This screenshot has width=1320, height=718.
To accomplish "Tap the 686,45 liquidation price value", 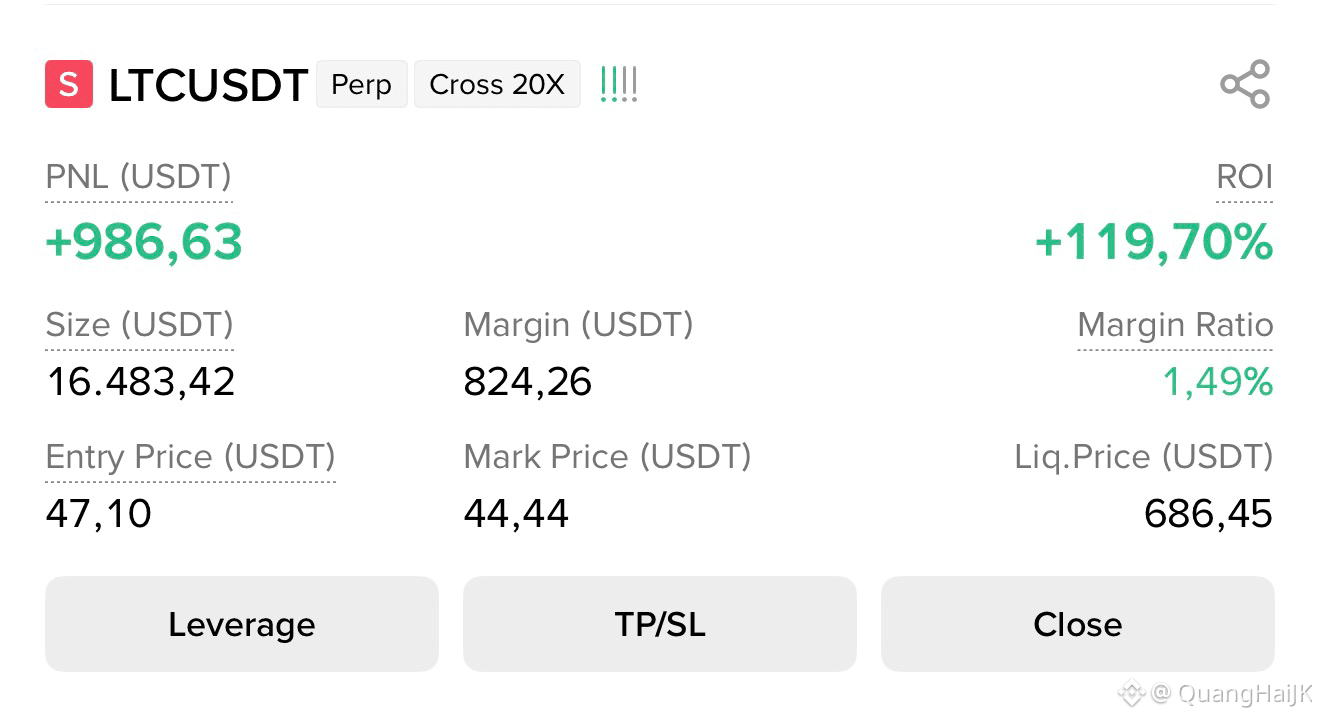I will point(1208,514).
